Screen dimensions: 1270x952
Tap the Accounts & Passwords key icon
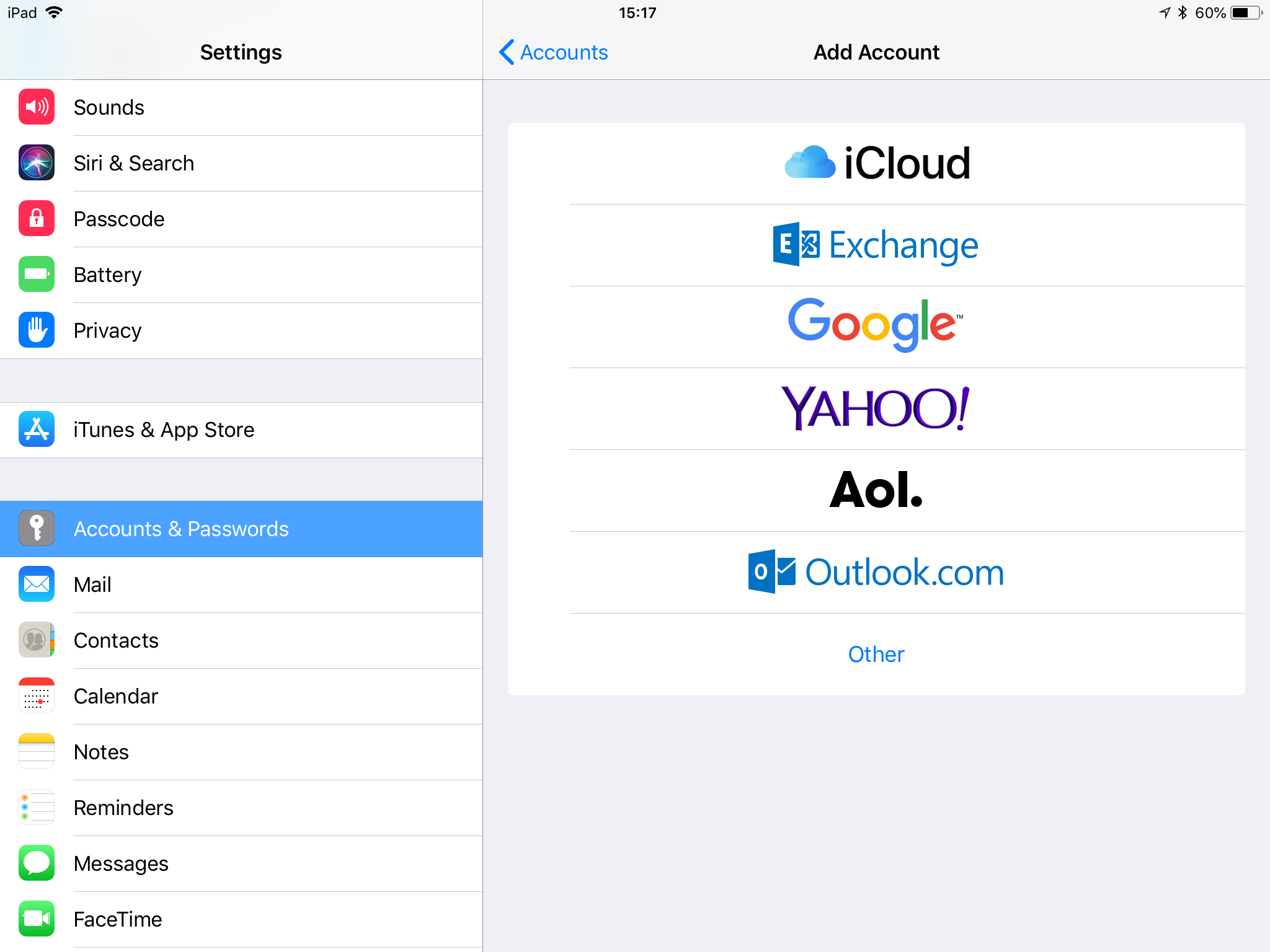[37, 529]
